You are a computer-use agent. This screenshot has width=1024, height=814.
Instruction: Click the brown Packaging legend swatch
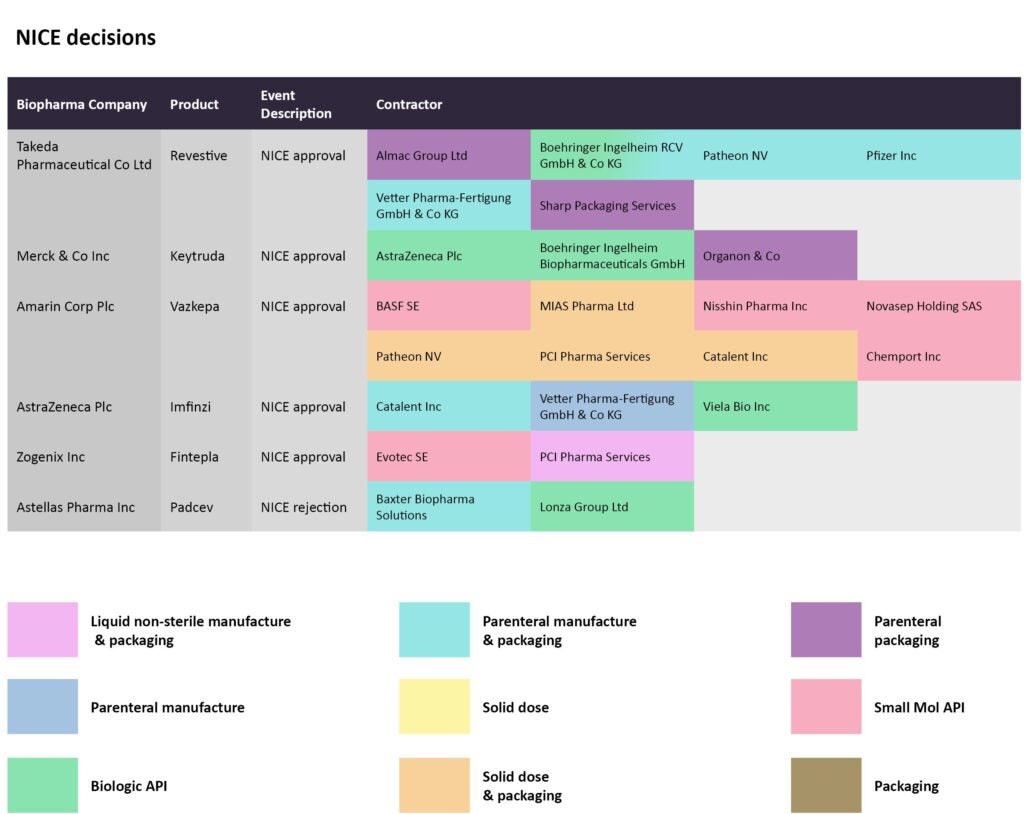point(825,785)
